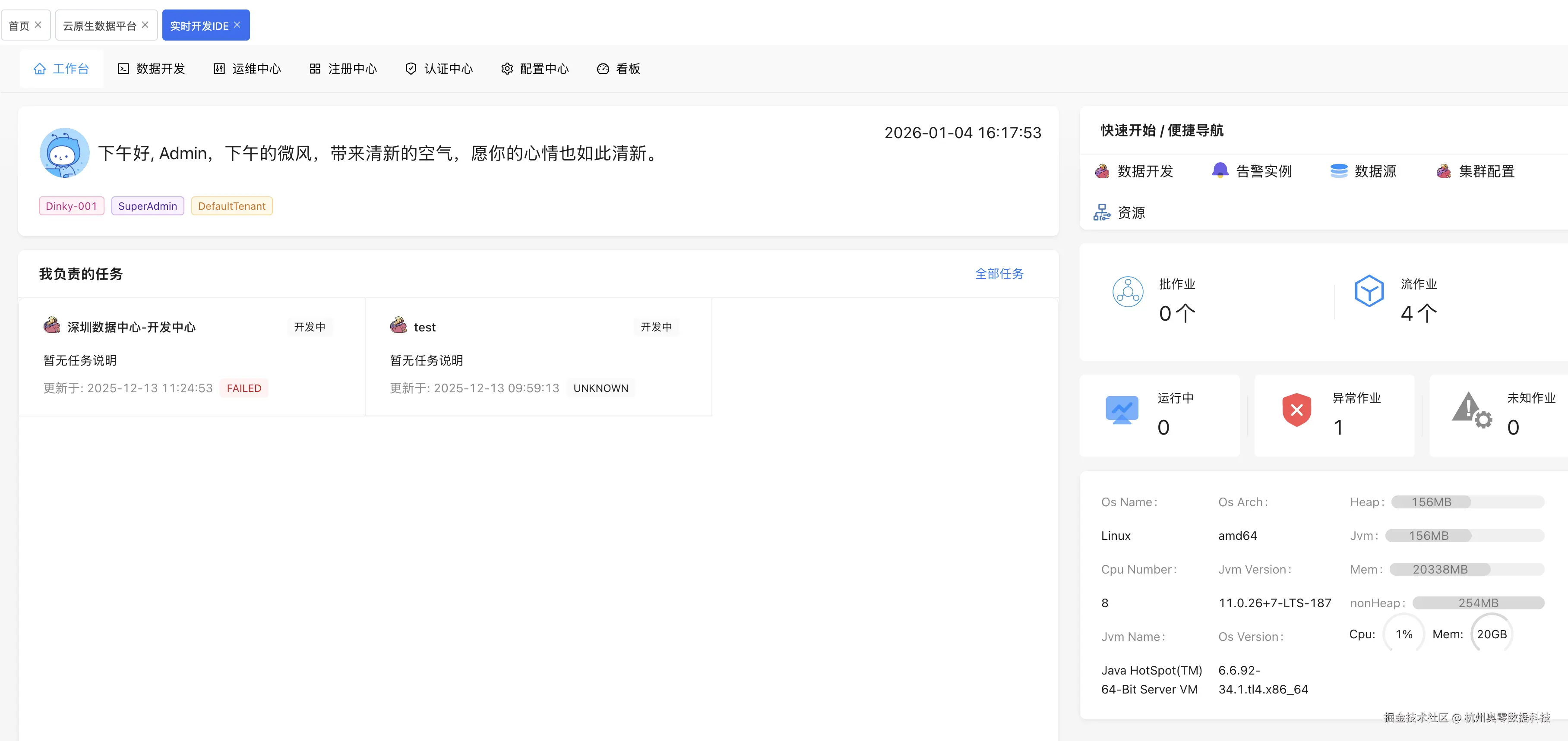Click the DefaultTenant tag
The height and width of the screenshot is (741, 1568).
coord(231,206)
